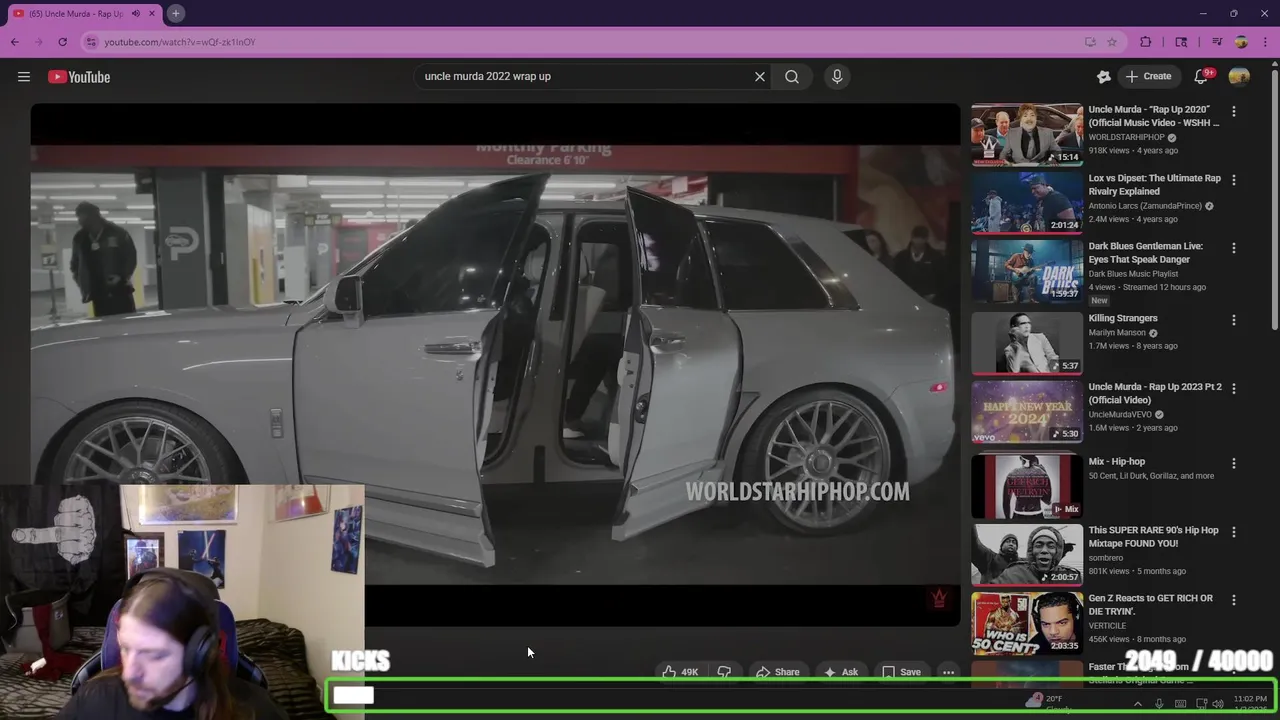Bookmark this tab with the star
The width and height of the screenshot is (1280, 720).
tap(1112, 42)
